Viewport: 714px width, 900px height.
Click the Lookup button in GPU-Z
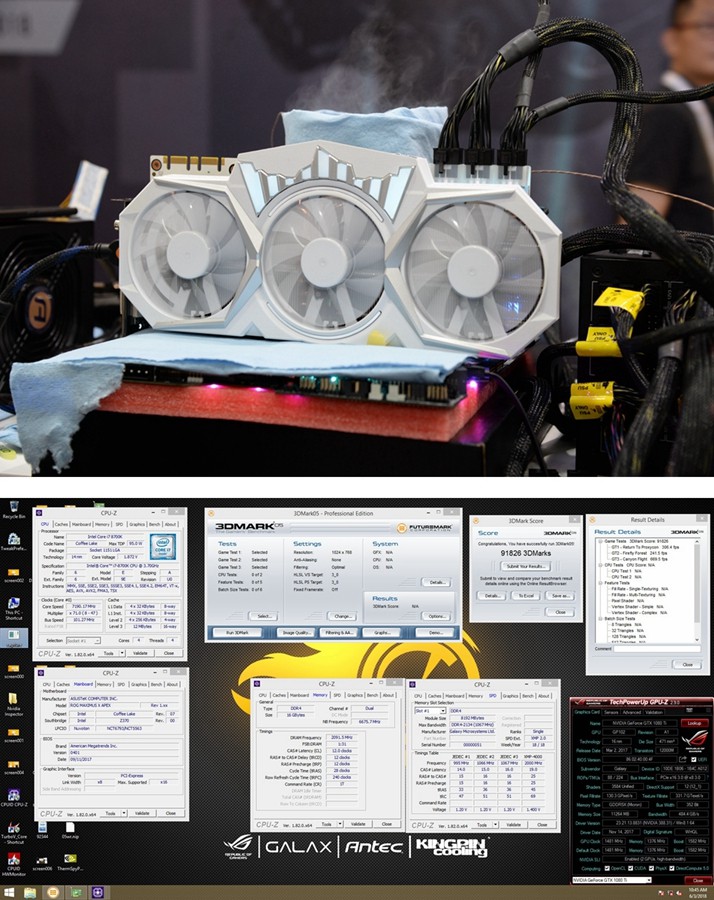click(x=694, y=723)
